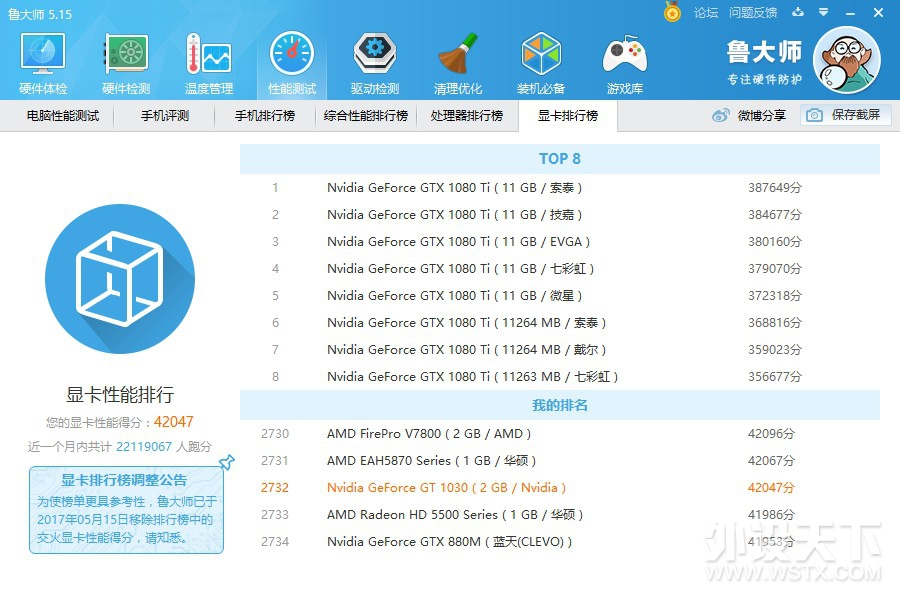Click the TOP 8 section header
900x600 pixels.
tap(560, 158)
